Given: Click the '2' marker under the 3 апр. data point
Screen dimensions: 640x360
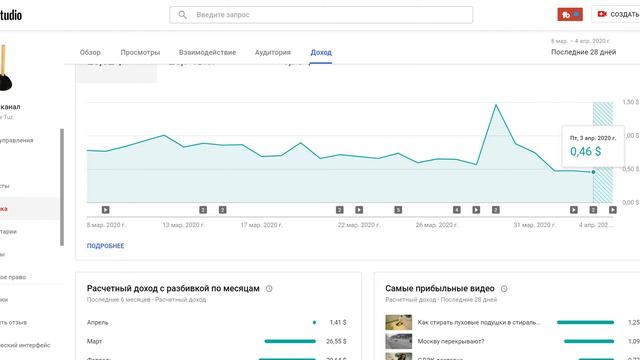Looking at the screenshot, I should tap(593, 210).
